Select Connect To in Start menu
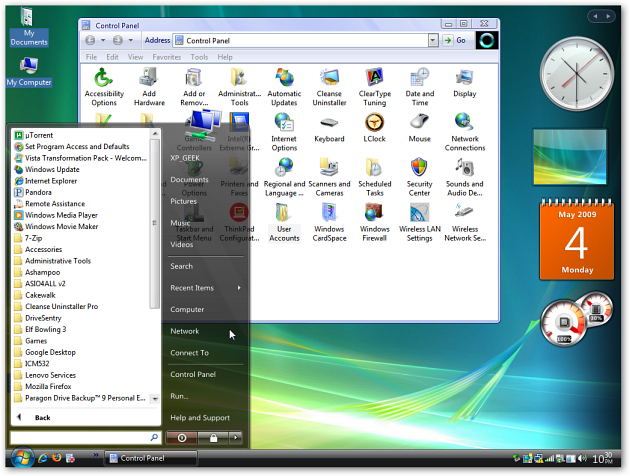The width and height of the screenshot is (630, 476). click(189, 353)
